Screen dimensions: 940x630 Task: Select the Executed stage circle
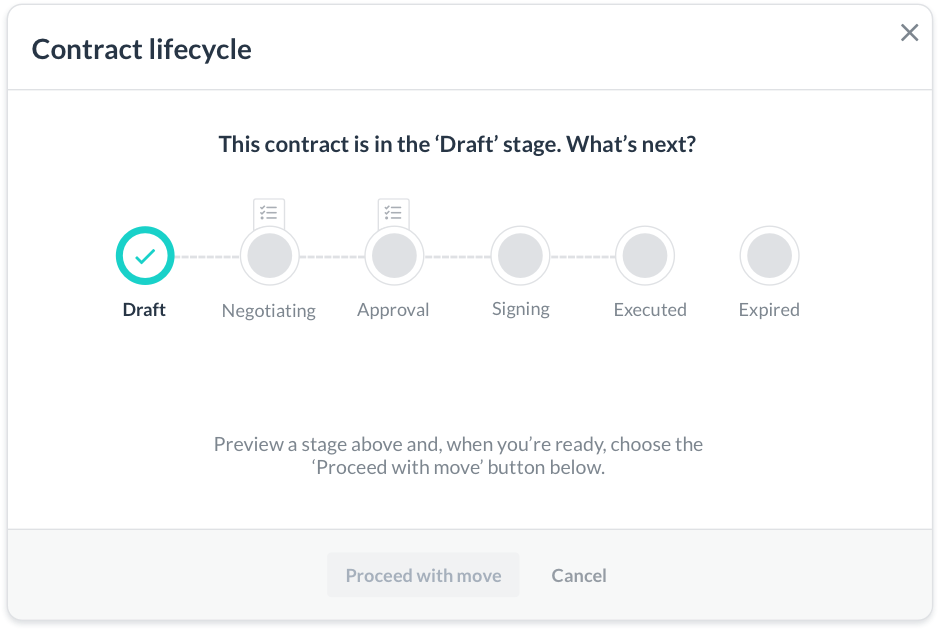[x=646, y=255]
